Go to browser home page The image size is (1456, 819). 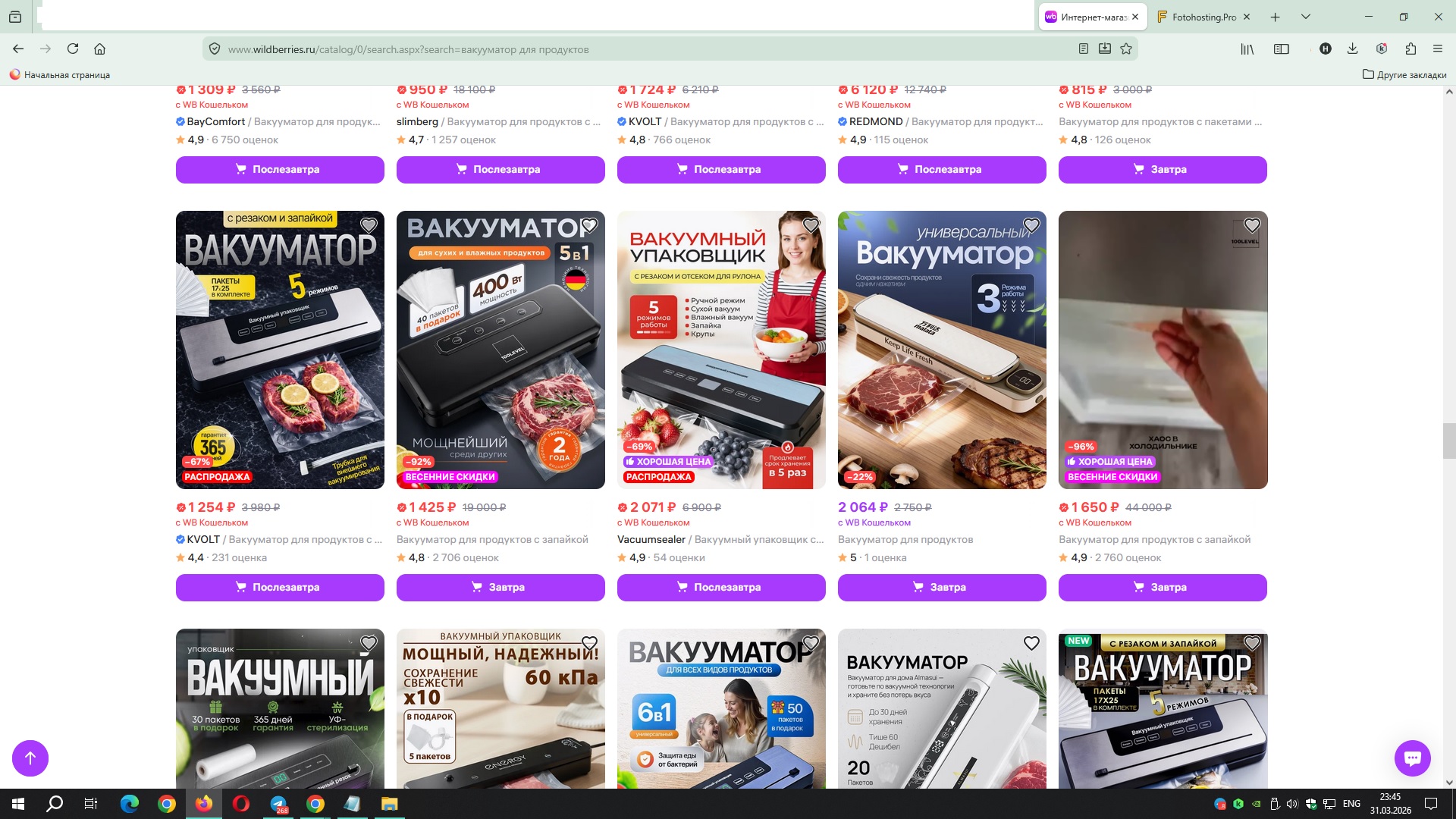click(x=99, y=49)
